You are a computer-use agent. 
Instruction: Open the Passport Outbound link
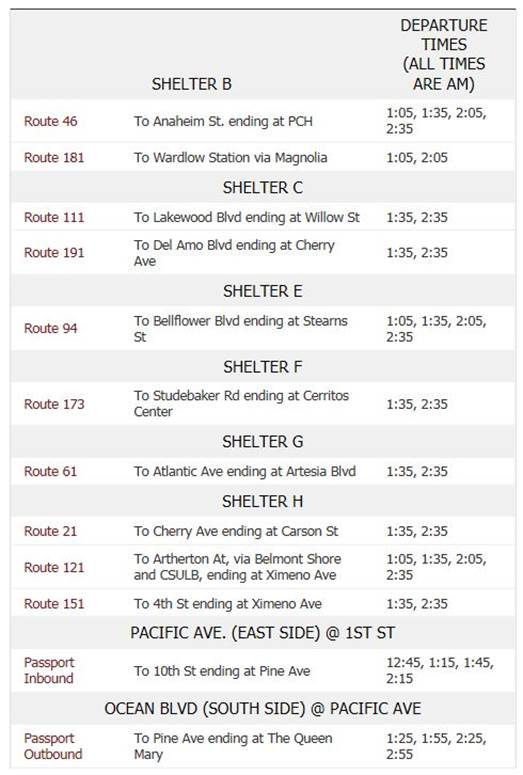[53, 746]
